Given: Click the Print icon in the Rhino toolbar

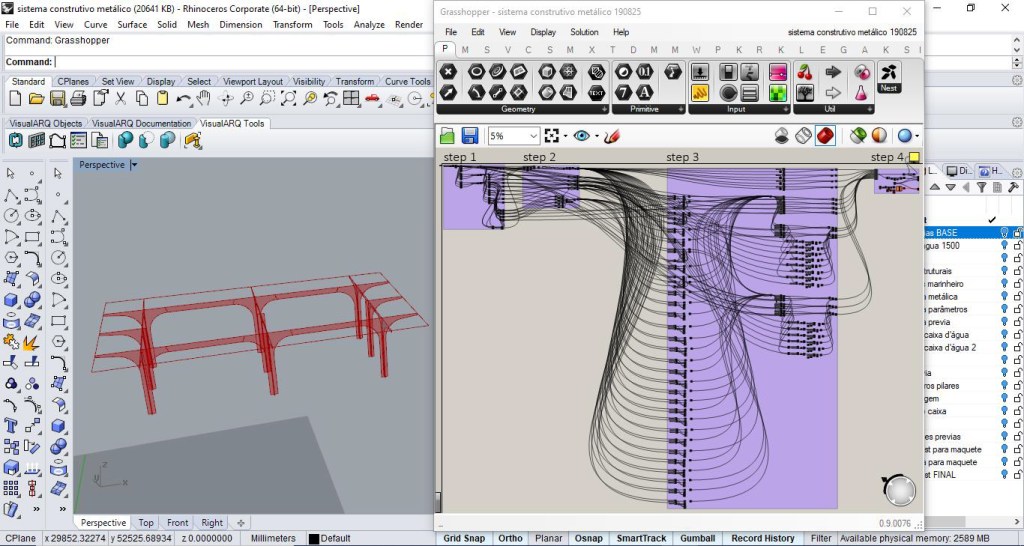Looking at the screenshot, I should tap(78, 98).
